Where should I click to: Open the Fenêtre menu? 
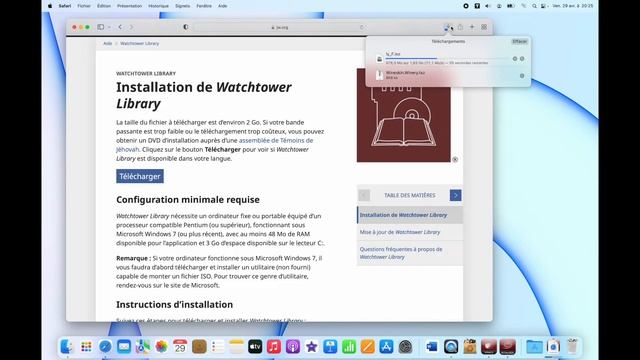[x=204, y=6]
